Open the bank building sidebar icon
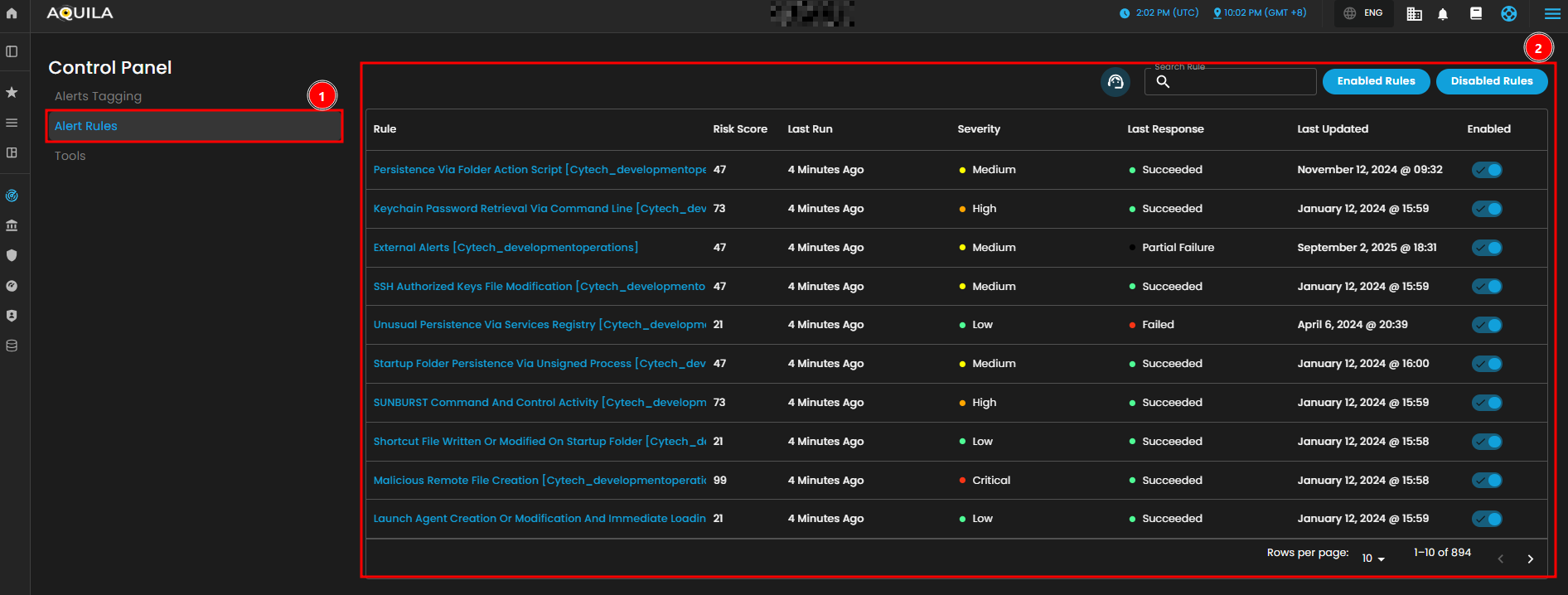1568x595 pixels. [12, 225]
